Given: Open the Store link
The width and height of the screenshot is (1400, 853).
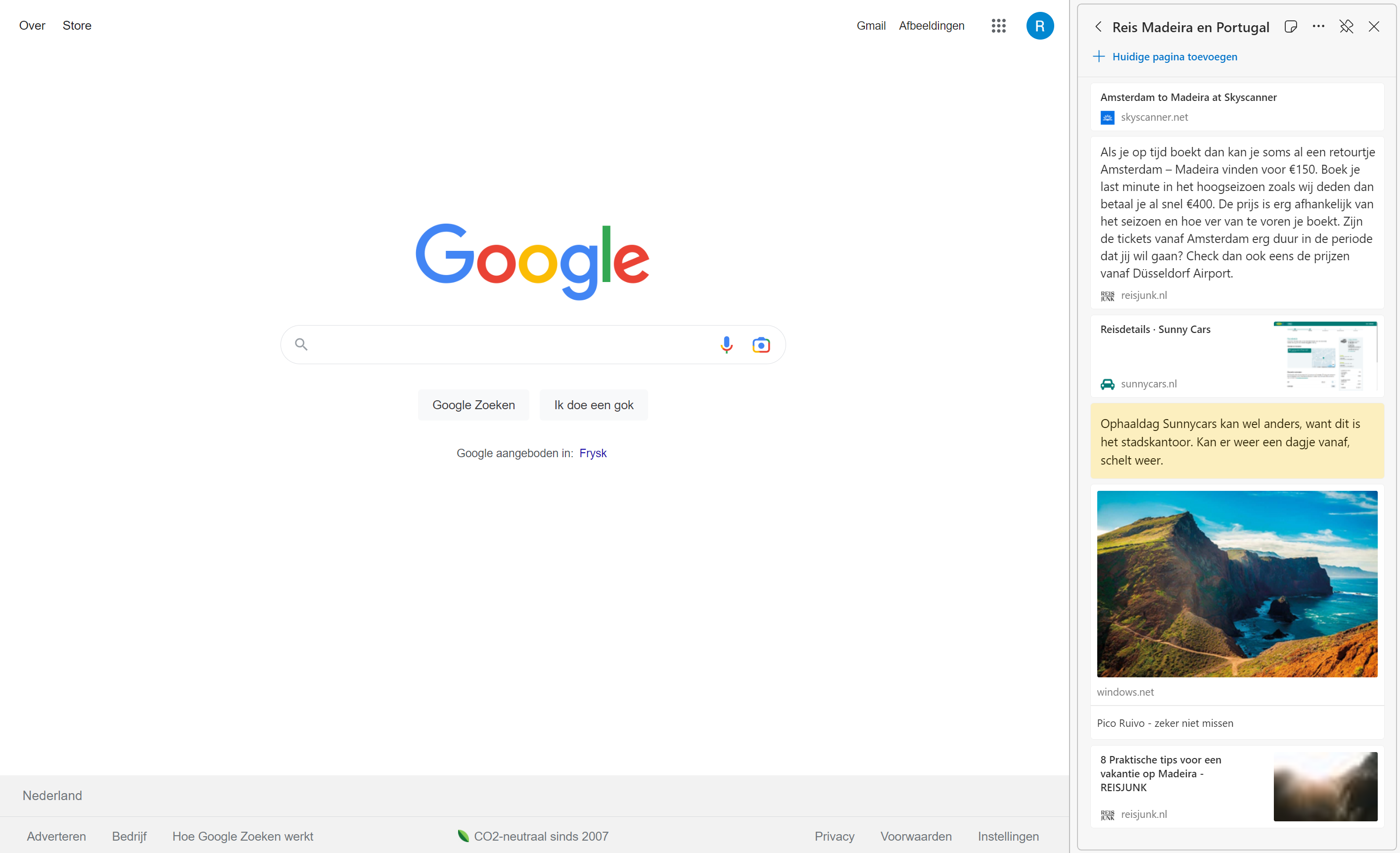Looking at the screenshot, I should pyautogui.click(x=77, y=26).
